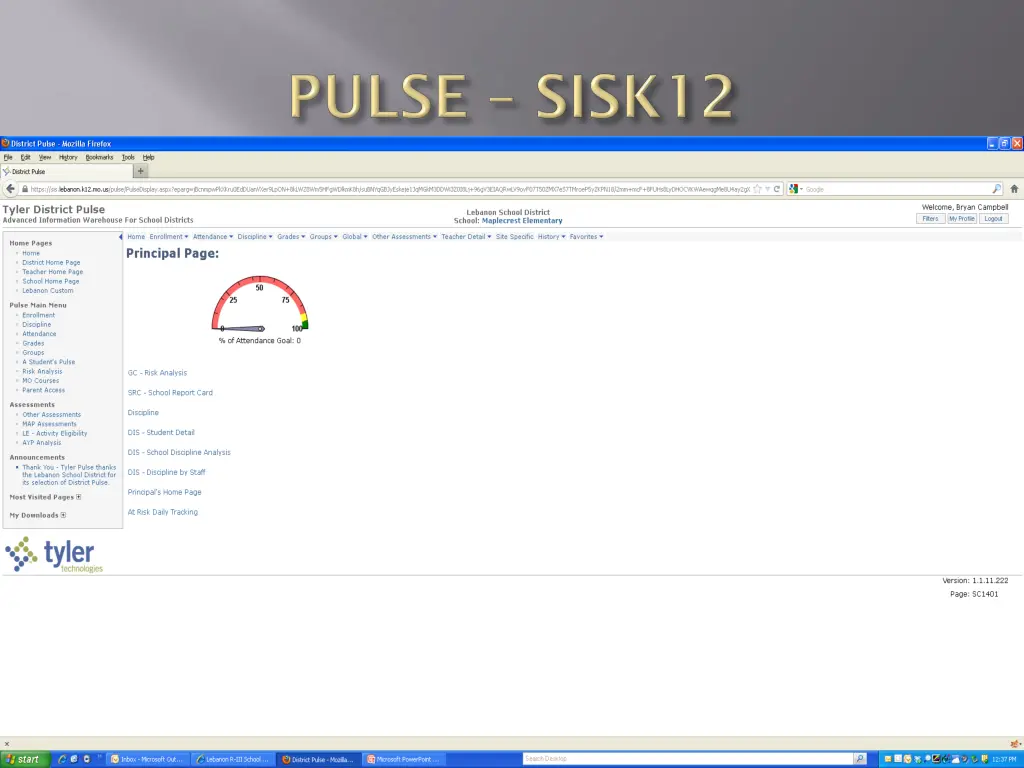Open the Bookmarks menu

[x=99, y=157]
